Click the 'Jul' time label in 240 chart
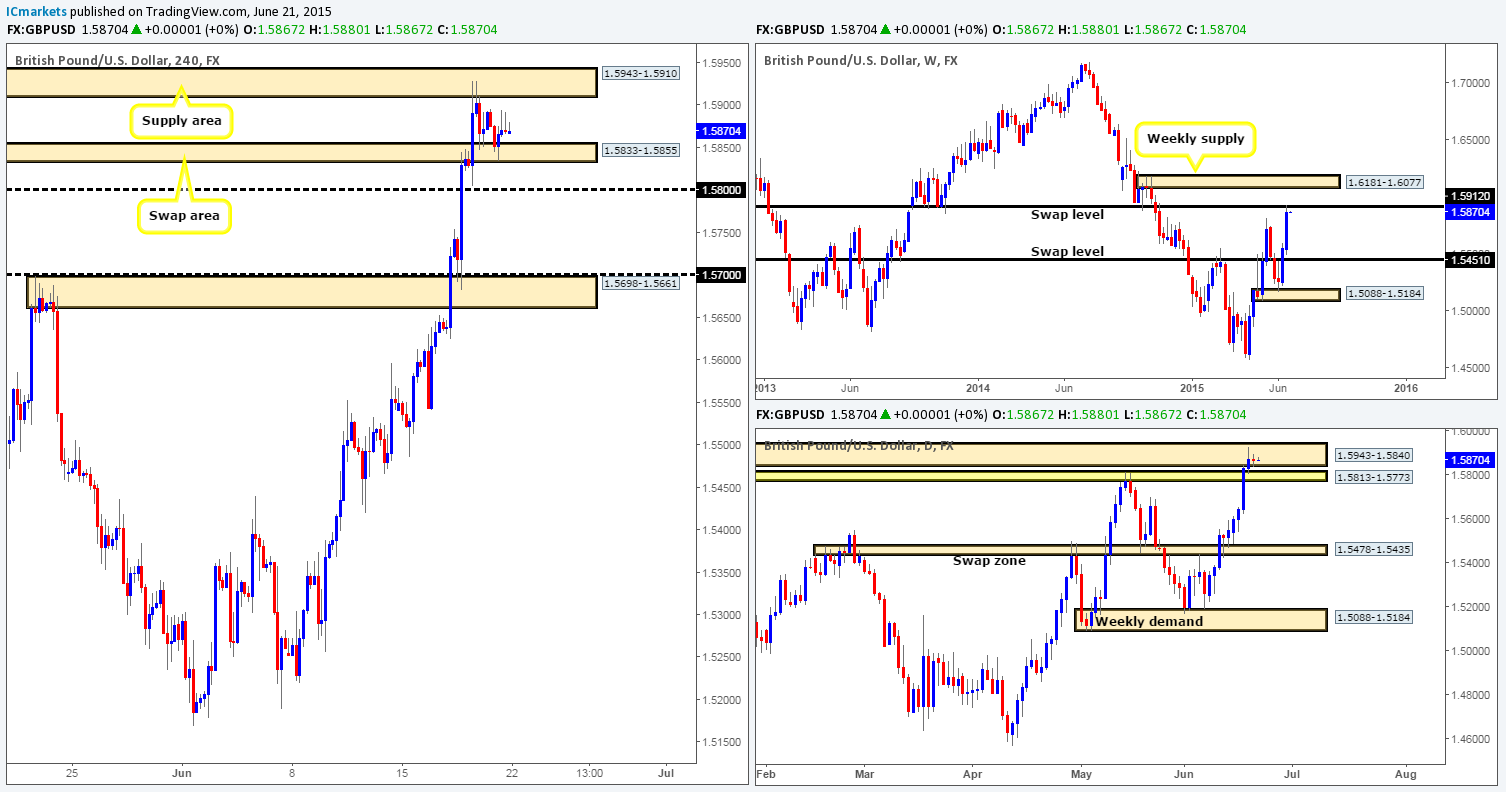The image size is (1506, 792). point(665,773)
